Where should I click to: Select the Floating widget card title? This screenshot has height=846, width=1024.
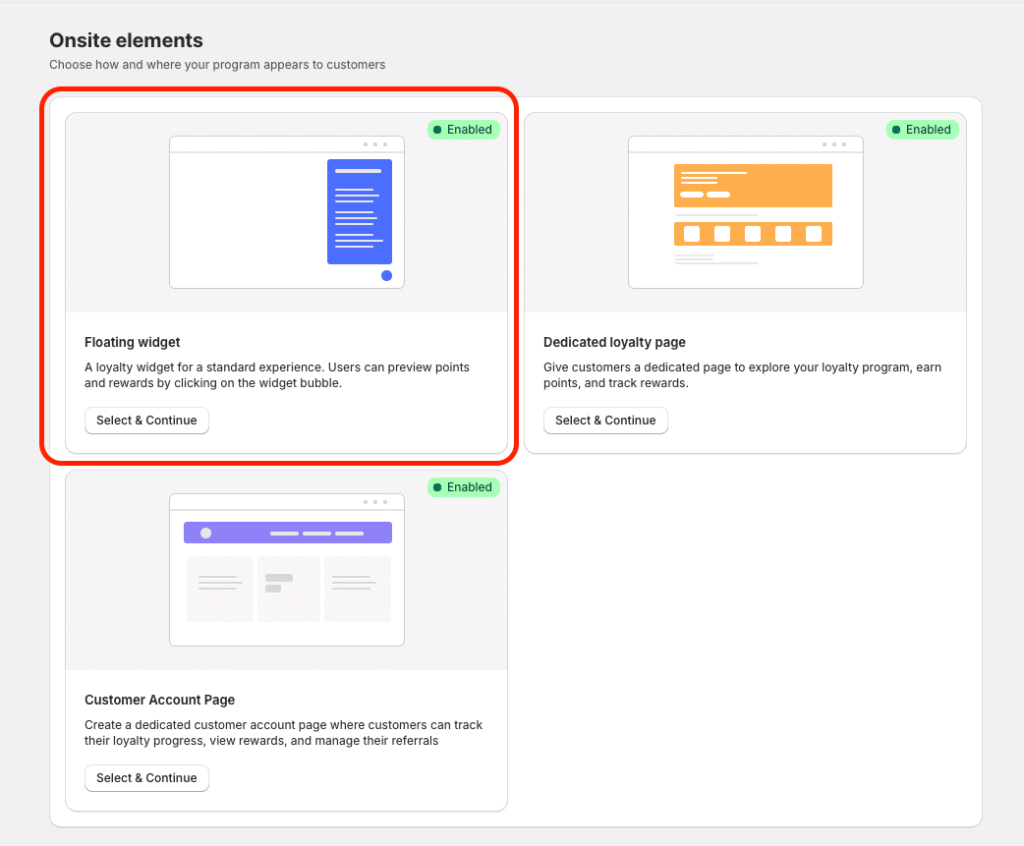point(132,342)
